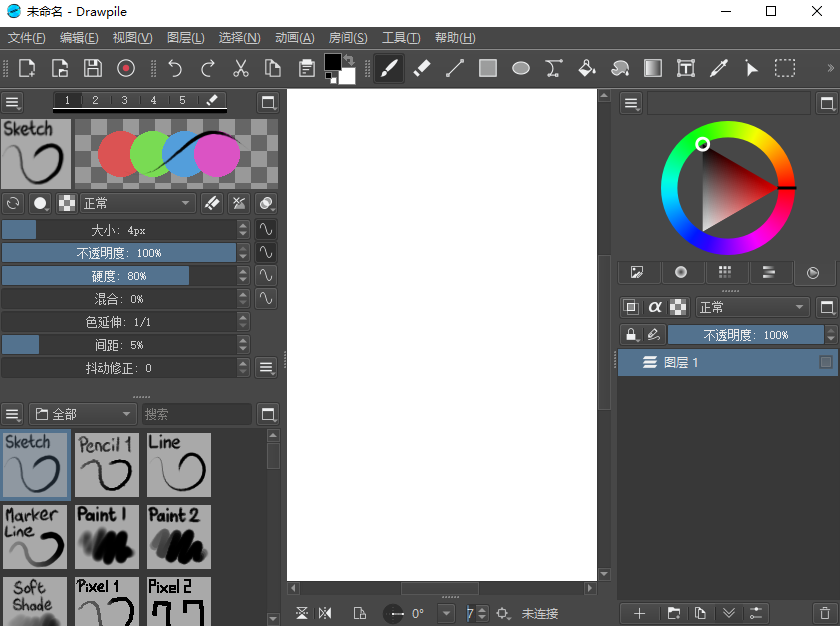The width and height of the screenshot is (840, 626).
Task: Select the Pencil 1 brush preset
Action: 107,465
